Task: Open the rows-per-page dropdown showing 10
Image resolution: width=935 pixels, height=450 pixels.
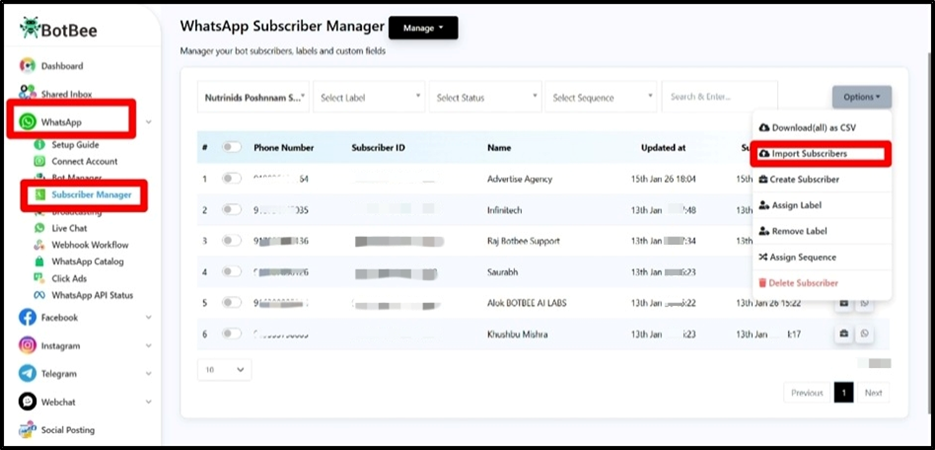Action: (x=225, y=370)
